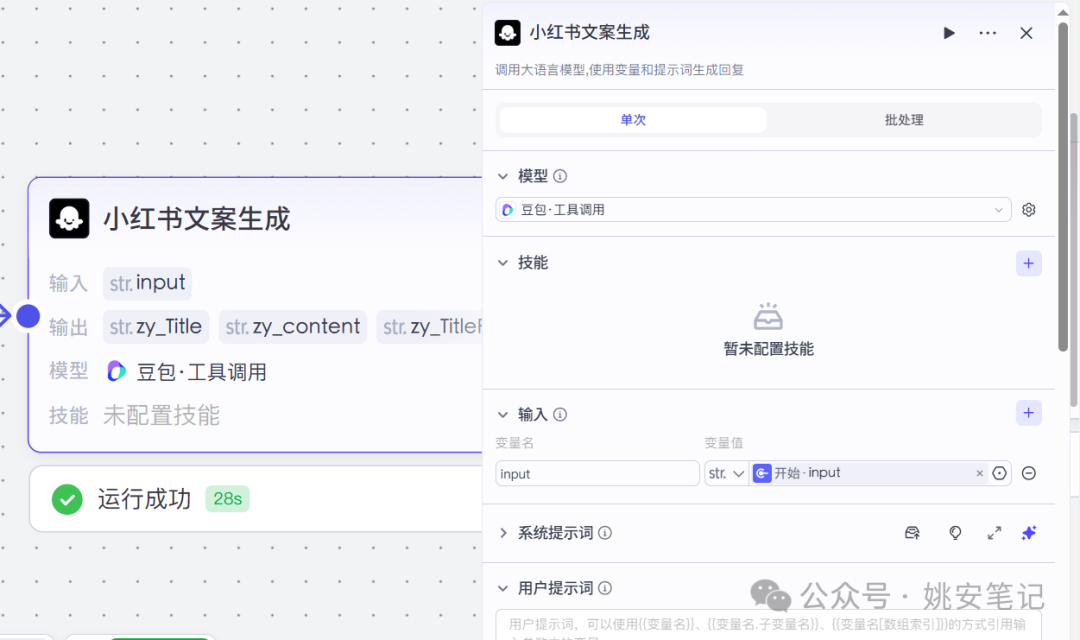
Task: Click the Doubao model icon on node
Action: [116, 371]
